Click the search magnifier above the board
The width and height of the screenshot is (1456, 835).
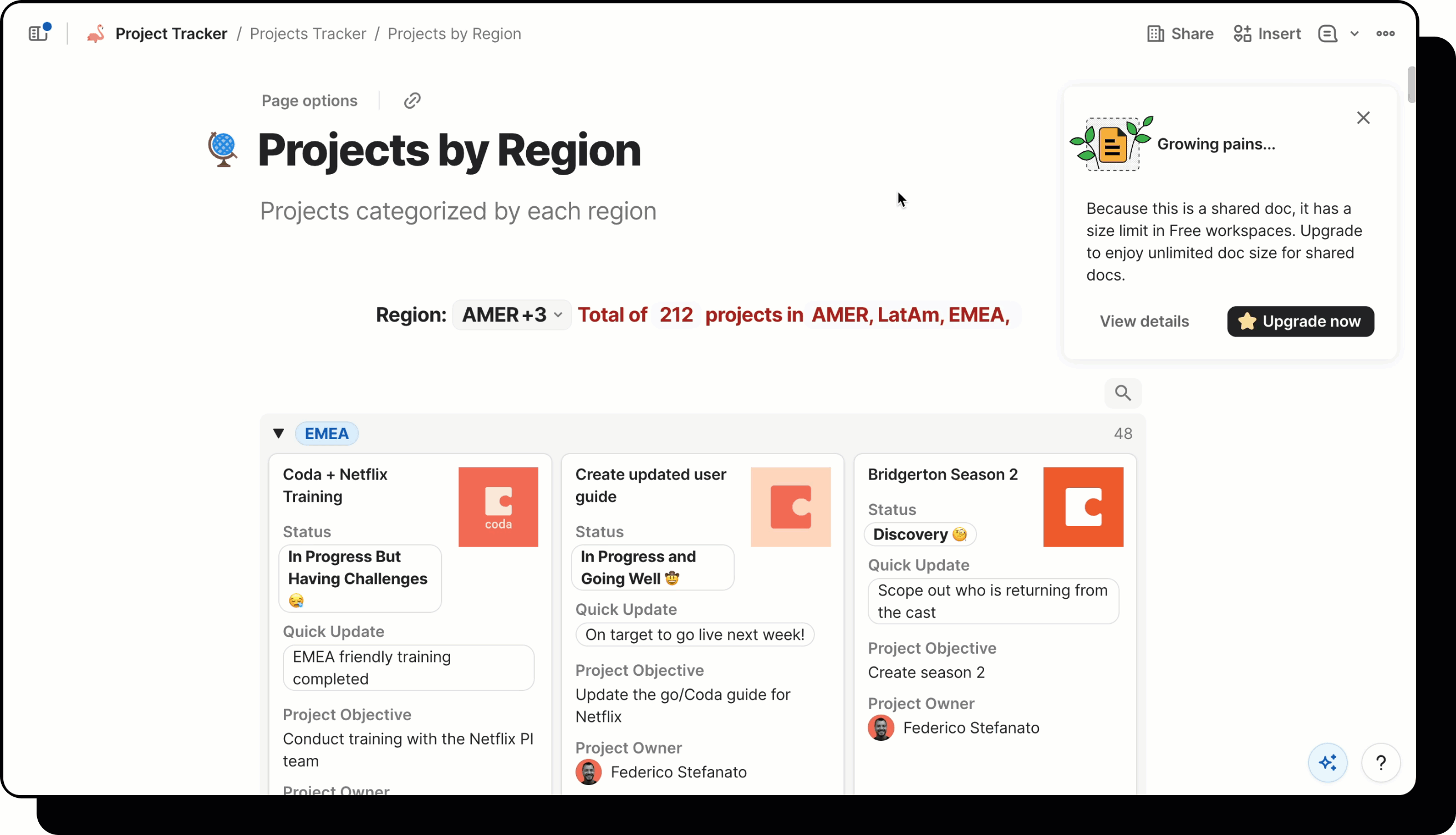click(x=1122, y=393)
